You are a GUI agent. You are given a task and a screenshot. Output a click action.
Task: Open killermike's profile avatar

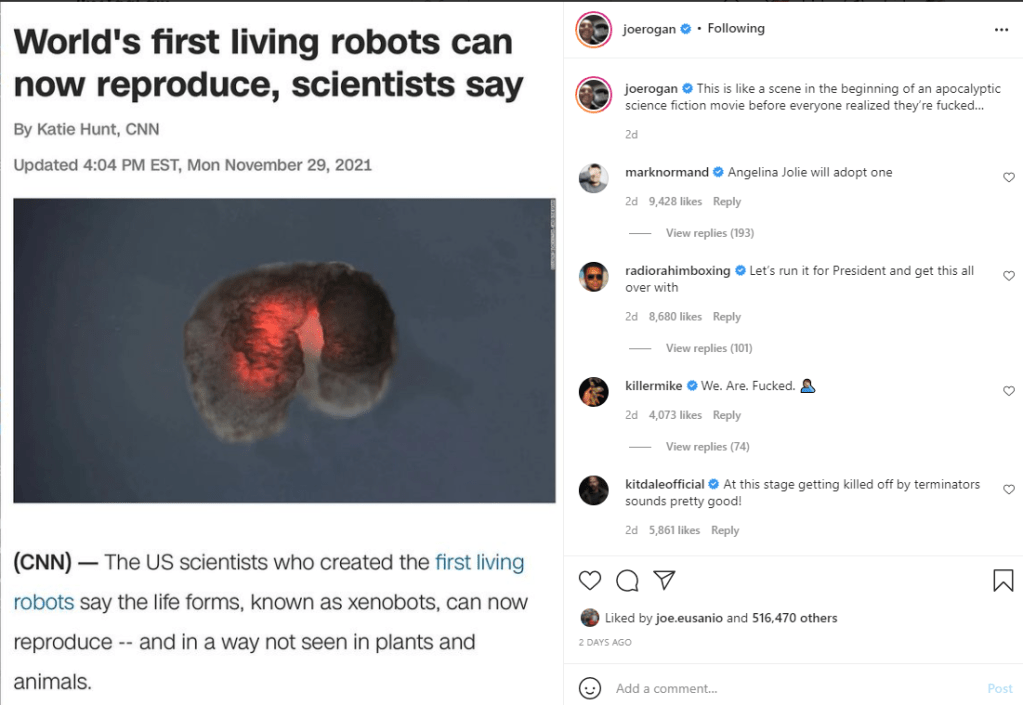click(594, 392)
